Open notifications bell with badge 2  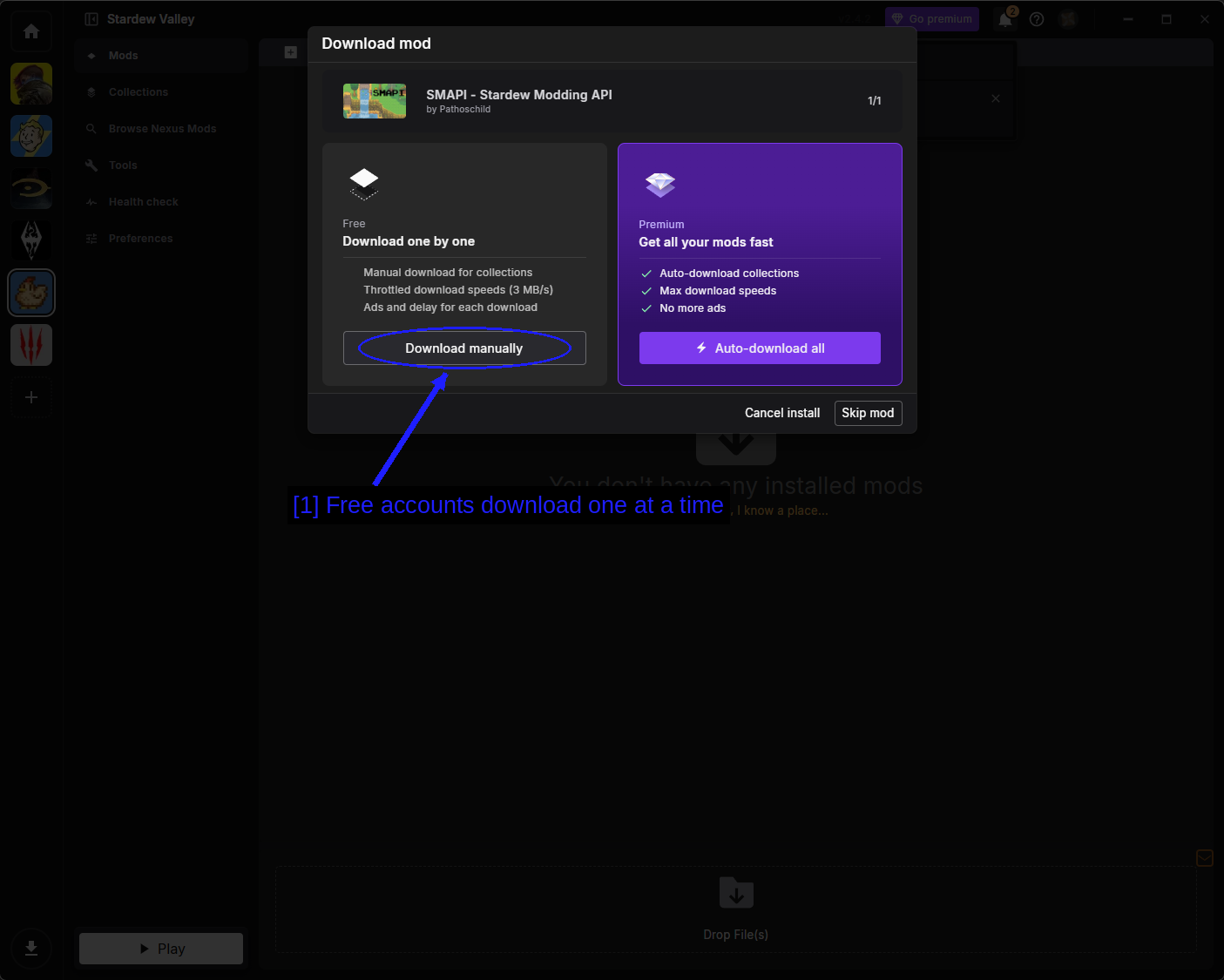(1006, 18)
